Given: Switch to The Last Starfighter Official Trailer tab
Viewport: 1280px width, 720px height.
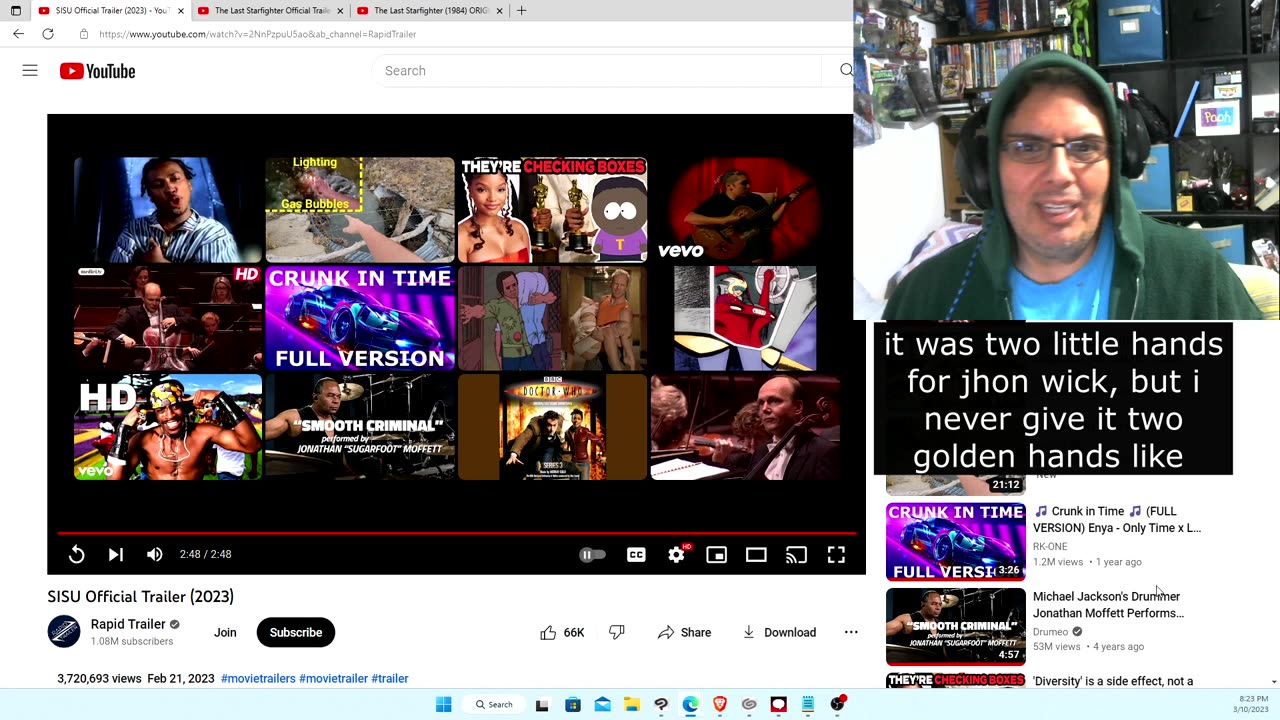Looking at the screenshot, I should (x=270, y=11).
